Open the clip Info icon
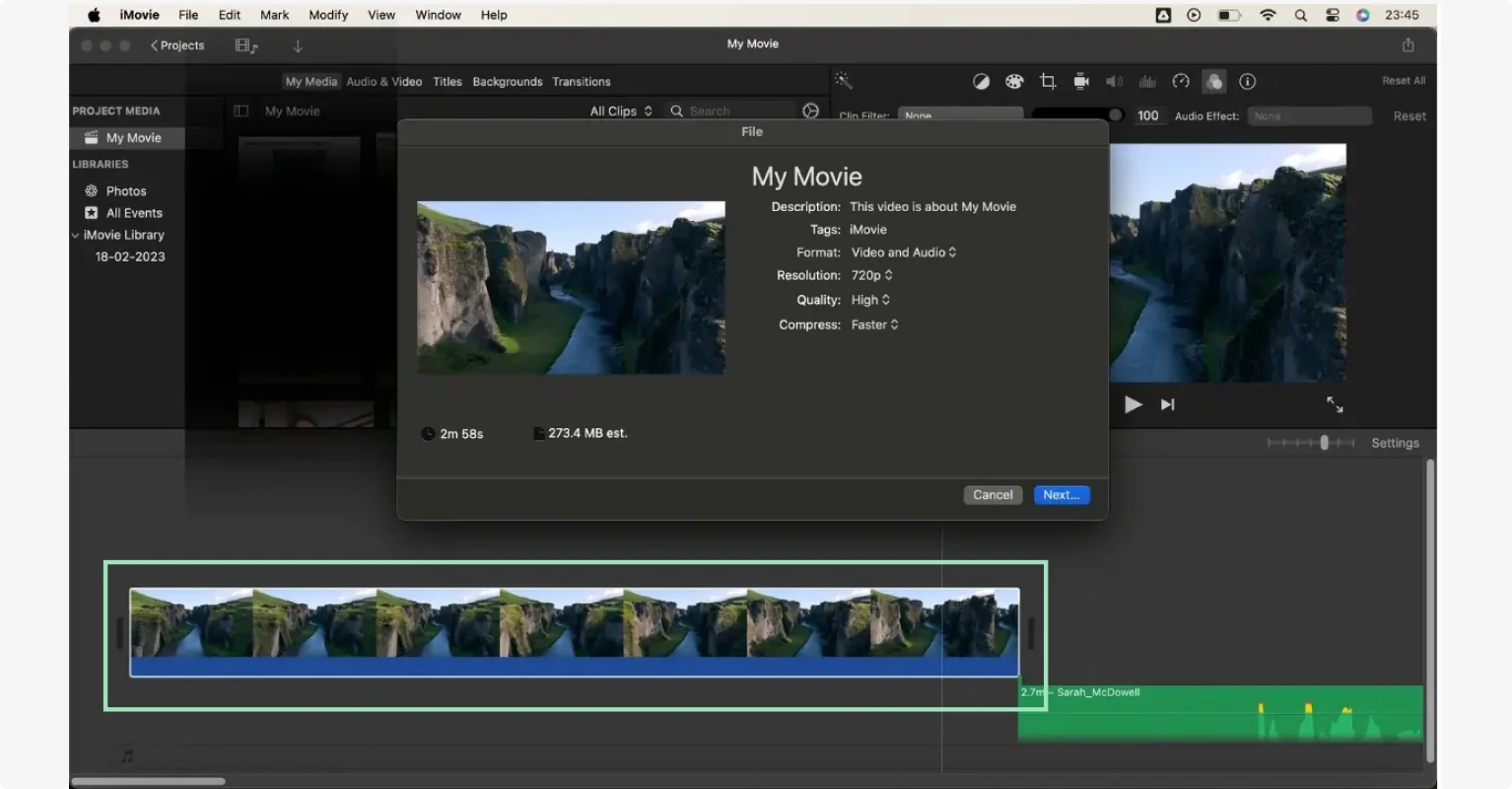 tap(1247, 81)
